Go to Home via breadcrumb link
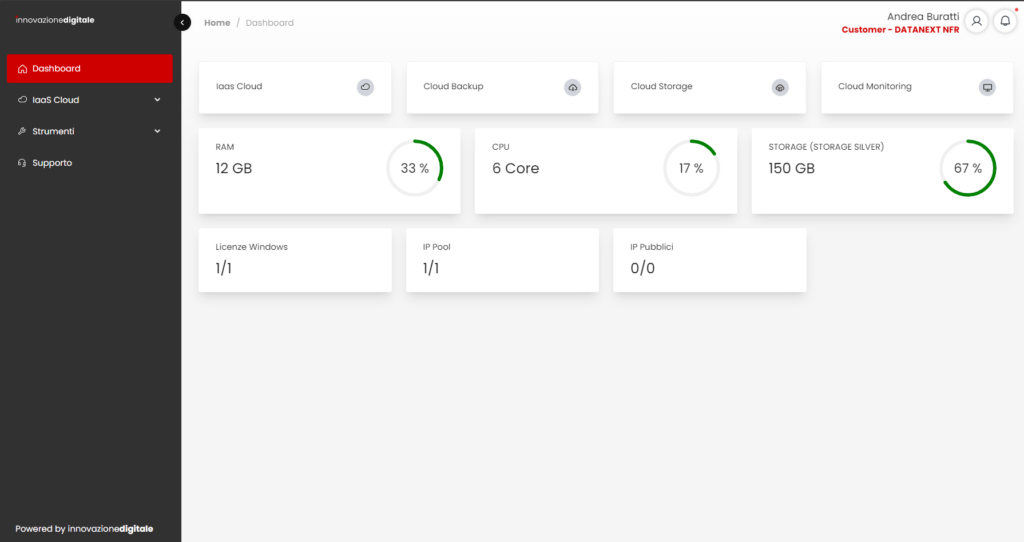Viewport: 1024px width, 542px height. [x=217, y=23]
